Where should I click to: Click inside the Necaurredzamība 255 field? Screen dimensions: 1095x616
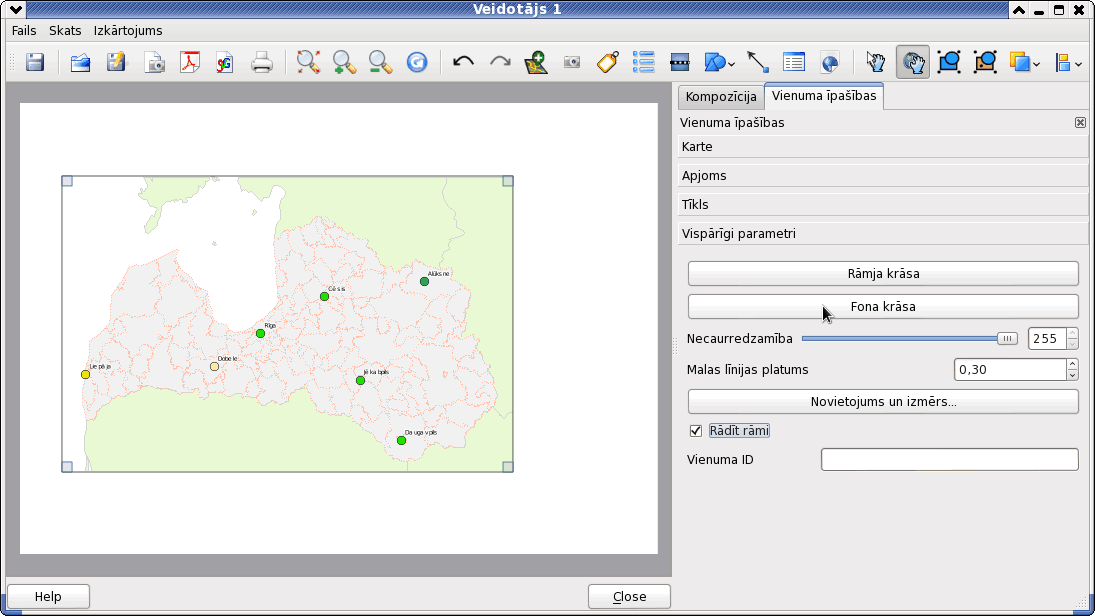pyautogui.click(x=1047, y=339)
